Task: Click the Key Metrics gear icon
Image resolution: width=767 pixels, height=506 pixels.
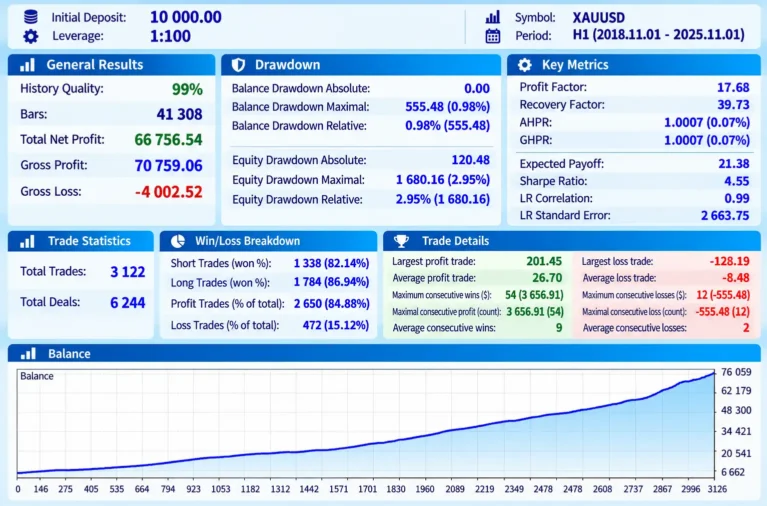Action: pos(524,65)
